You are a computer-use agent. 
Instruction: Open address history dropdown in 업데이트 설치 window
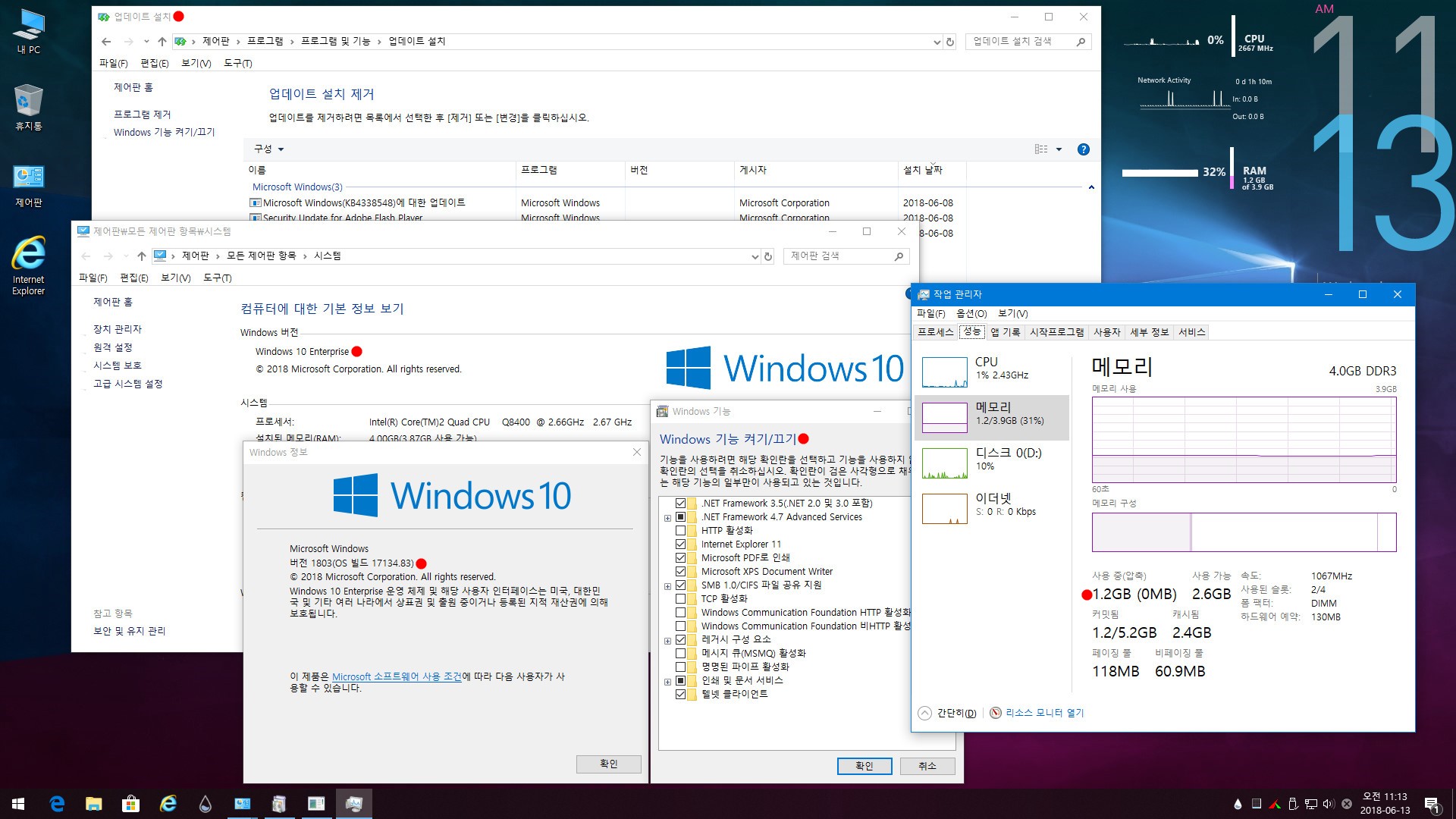click(937, 42)
